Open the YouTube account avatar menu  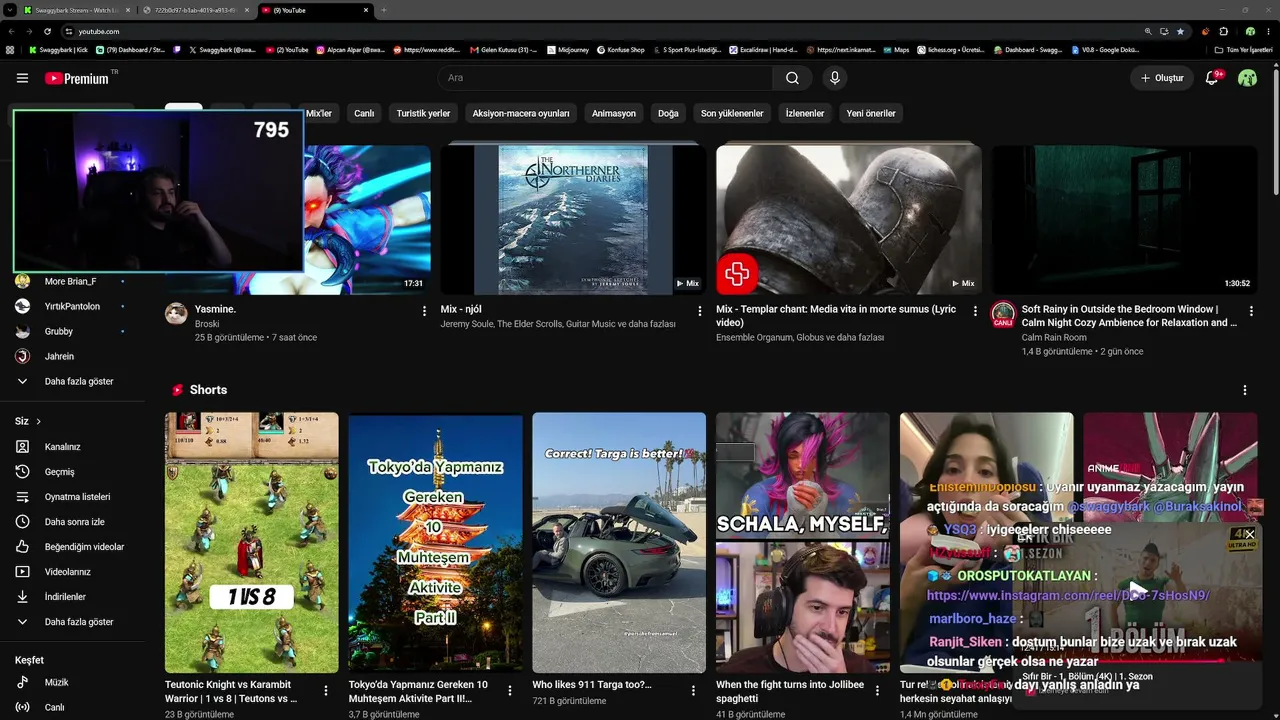tap(1247, 78)
